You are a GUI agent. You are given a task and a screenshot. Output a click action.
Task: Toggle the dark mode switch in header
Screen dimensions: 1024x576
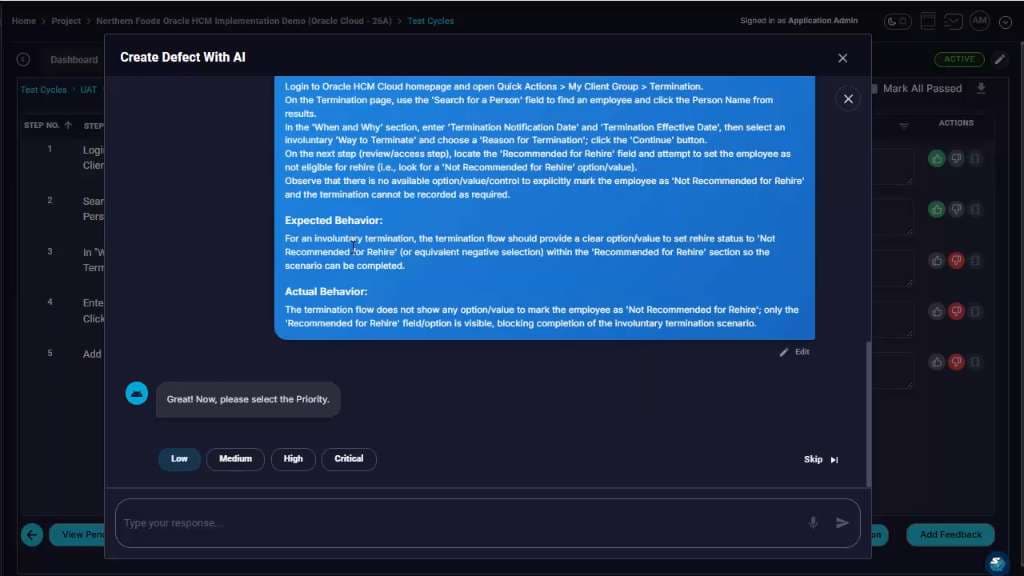coord(897,22)
